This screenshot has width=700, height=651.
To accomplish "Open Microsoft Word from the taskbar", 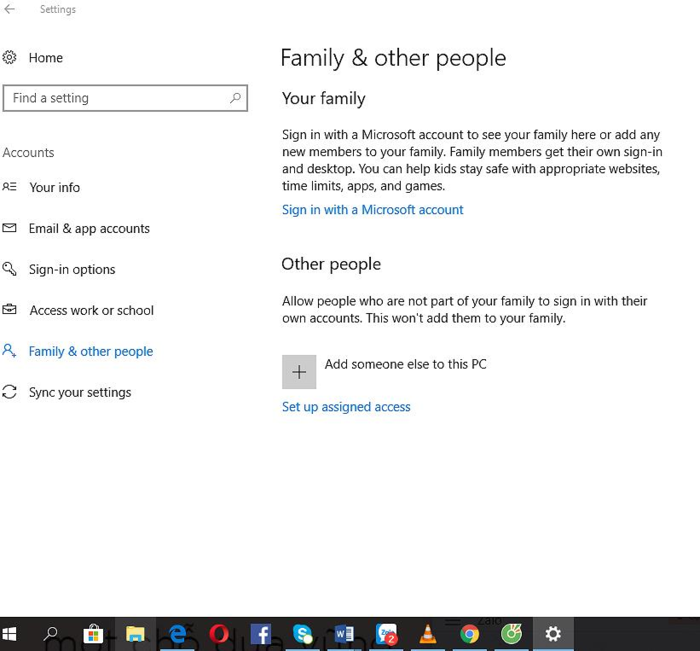I will tap(345, 634).
